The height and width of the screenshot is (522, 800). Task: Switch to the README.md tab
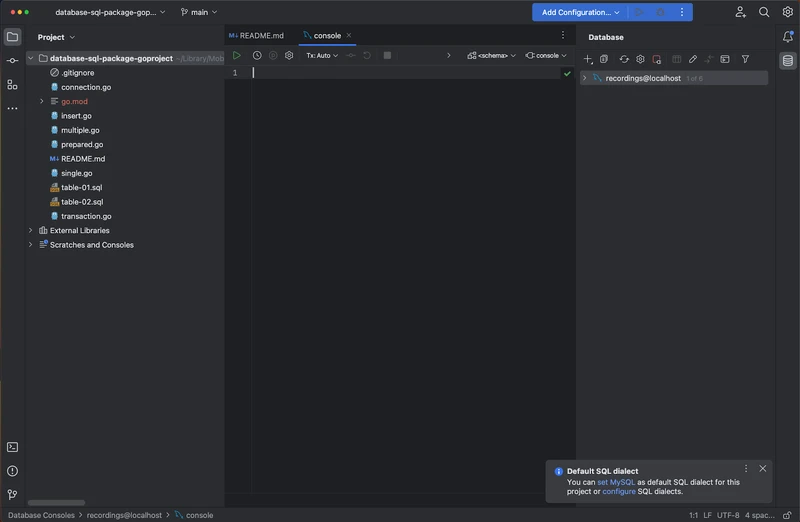(257, 36)
